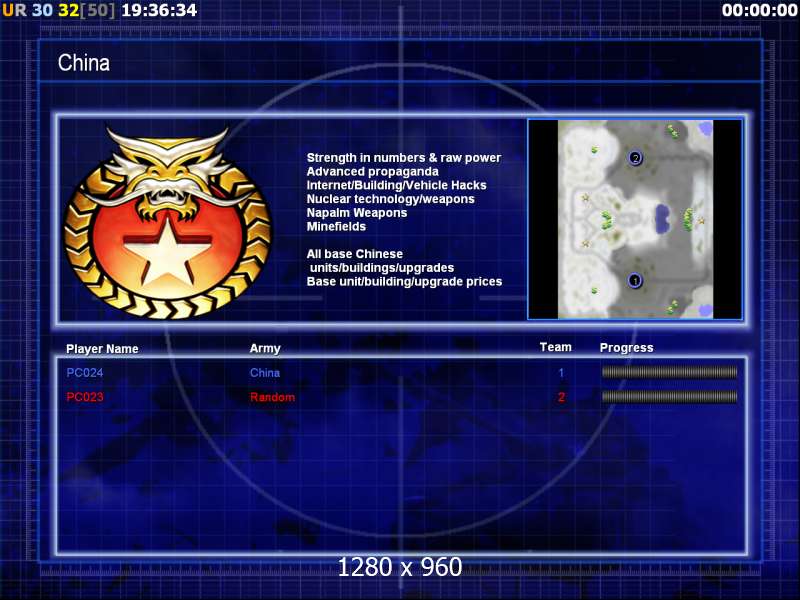The height and width of the screenshot is (600, 800).
Task: Click the 00:00:00 timer at top right
Action: 760,10
